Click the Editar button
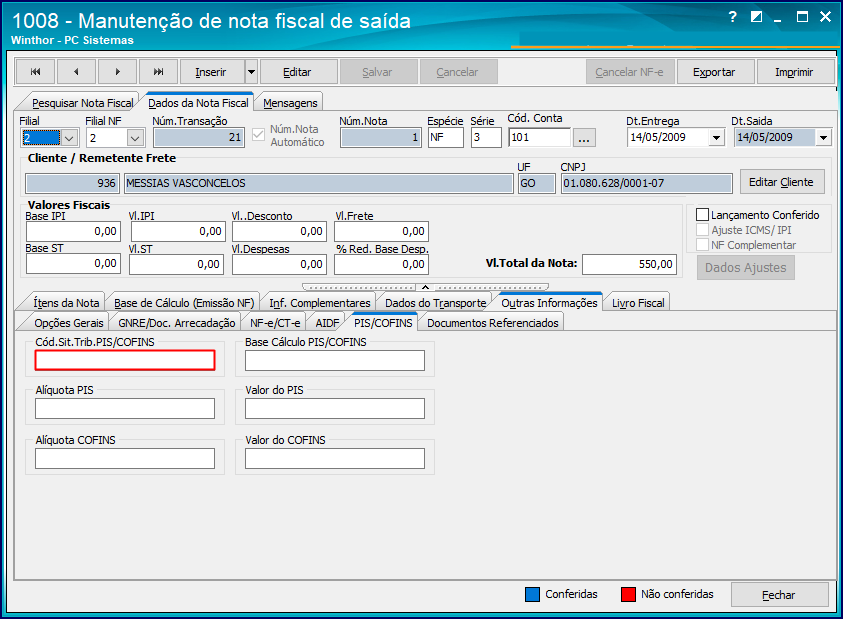 (x=297, y=72)
